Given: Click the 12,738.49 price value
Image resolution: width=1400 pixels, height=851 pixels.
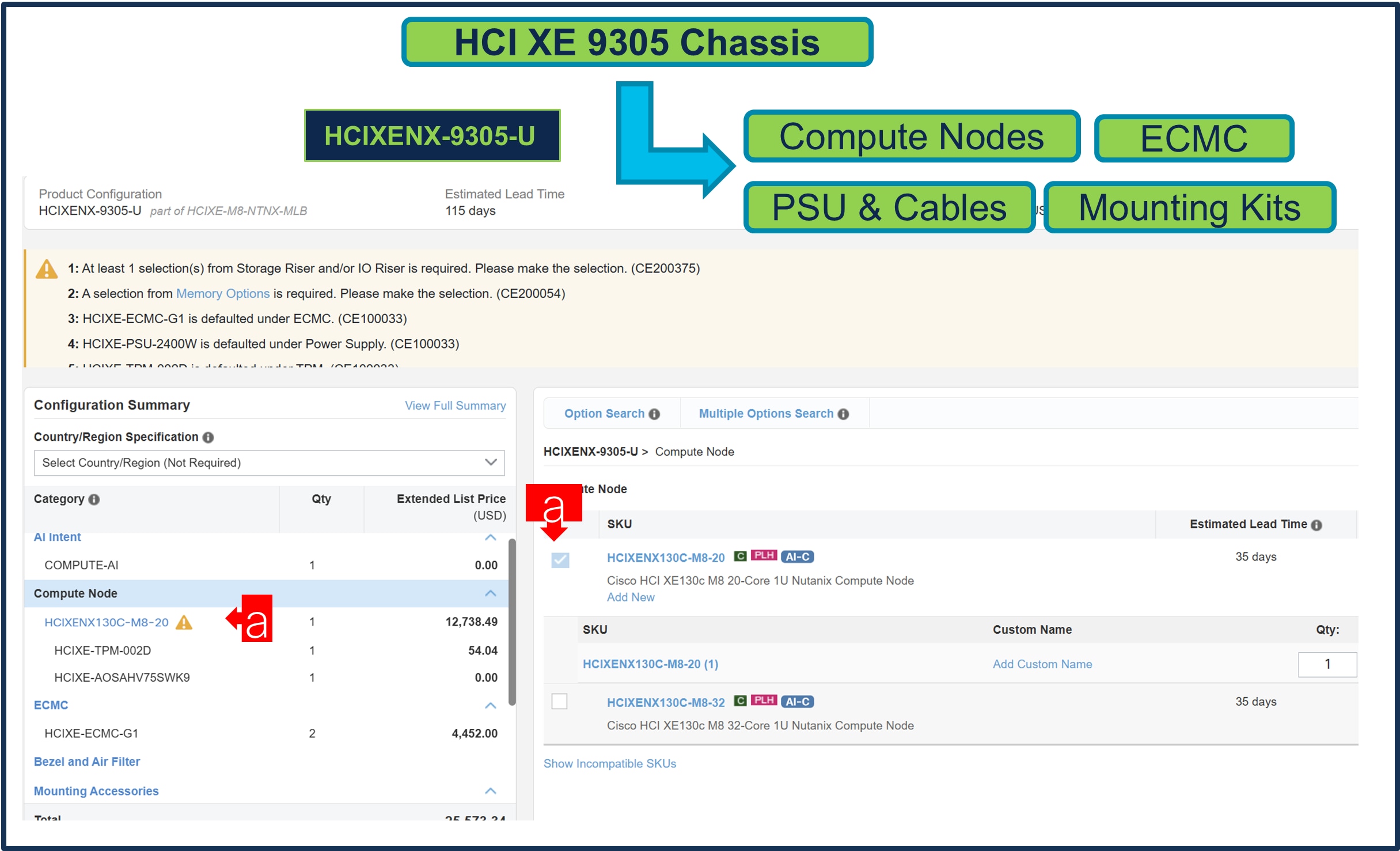Looking at the screenshot, I should pos(472,622).
